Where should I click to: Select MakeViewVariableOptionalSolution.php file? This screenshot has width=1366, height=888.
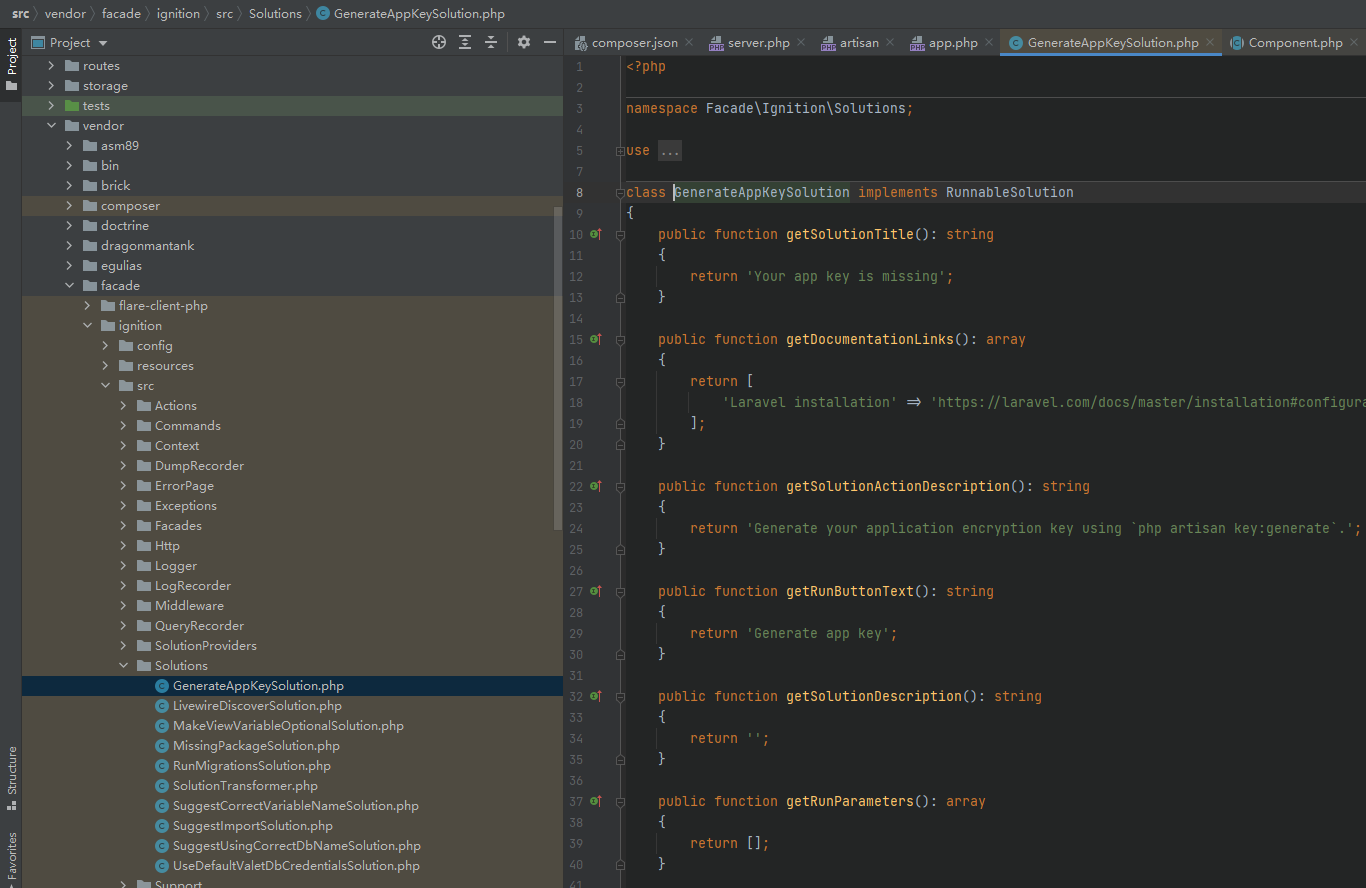(x=288, y=726)
